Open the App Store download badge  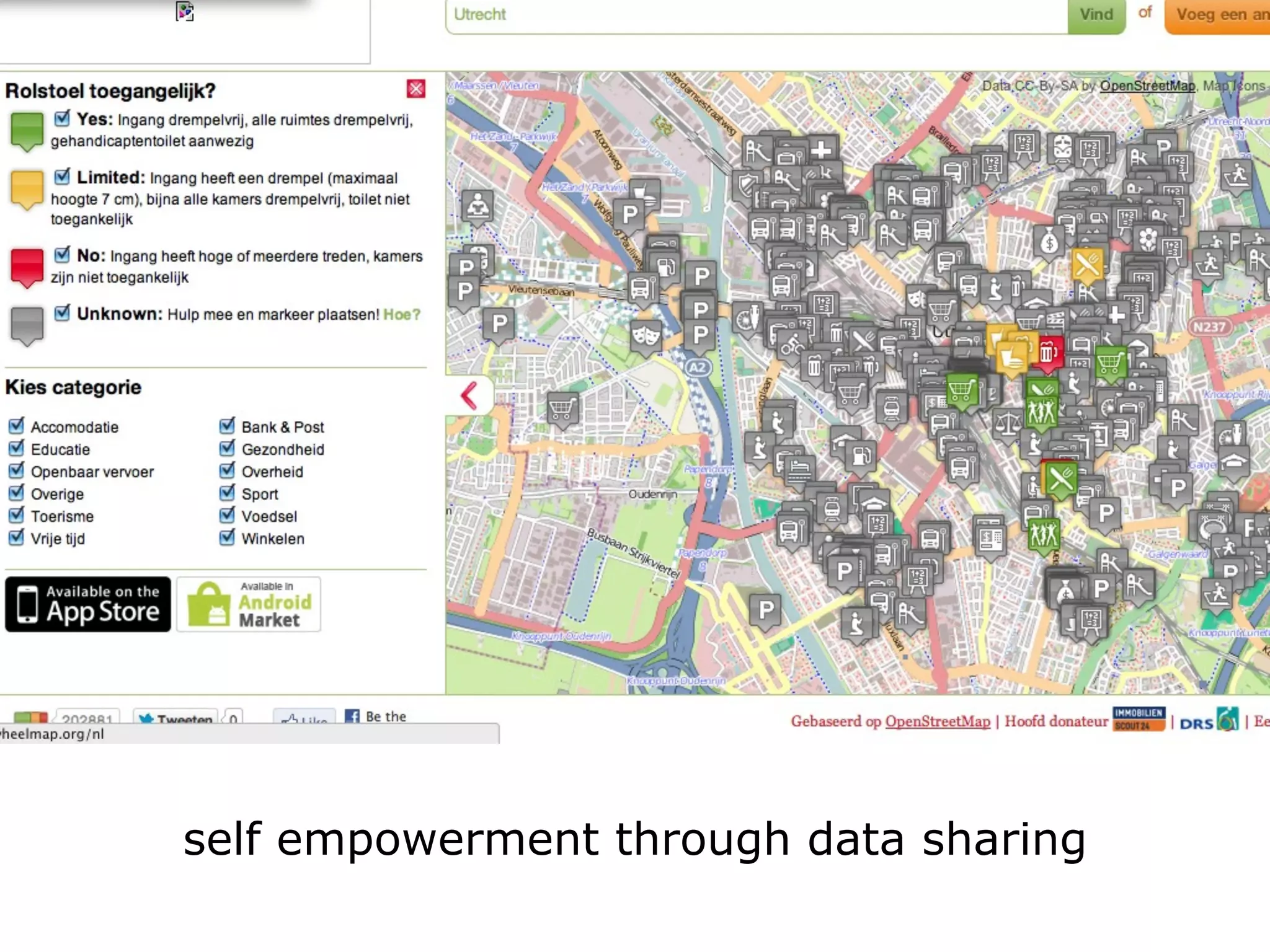88,604
